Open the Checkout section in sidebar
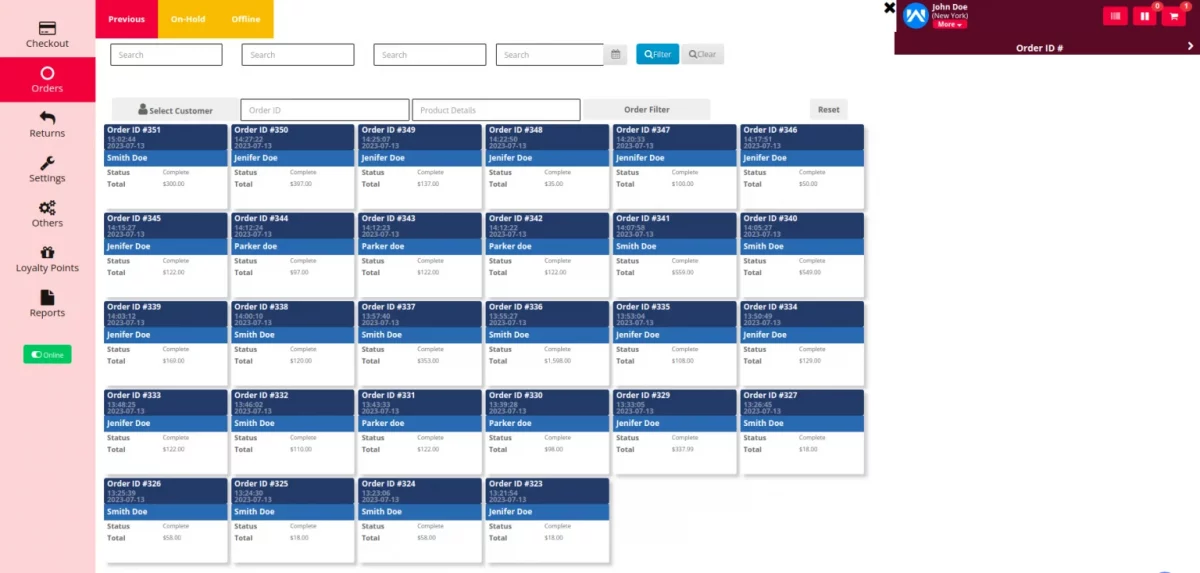This screenshot has width=1200, height=573. [47, 34]
